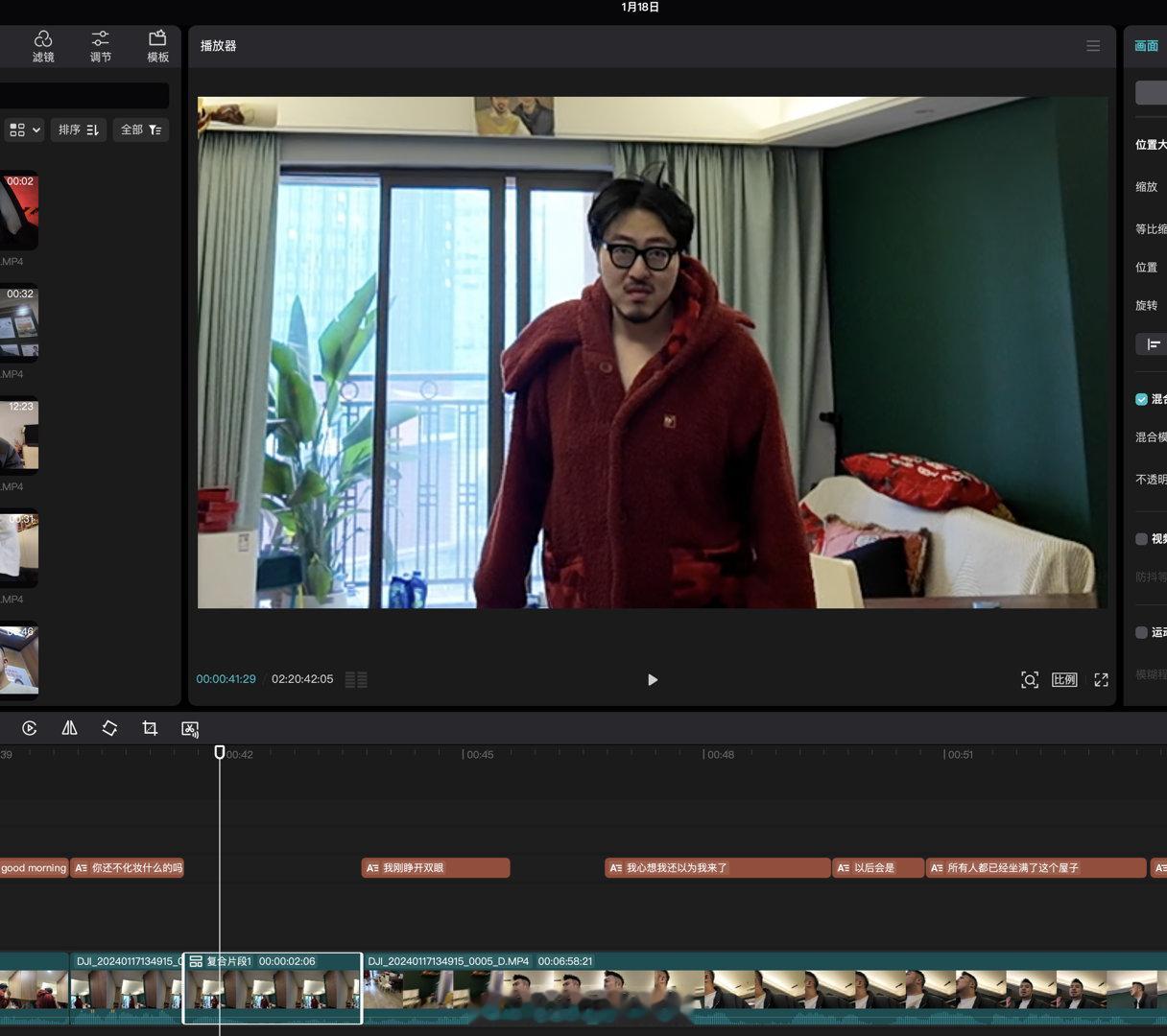Image resolution: width=1167 pixels, height=1036 pixels.
Task: Play the video in the player
Action: [653, 679]
